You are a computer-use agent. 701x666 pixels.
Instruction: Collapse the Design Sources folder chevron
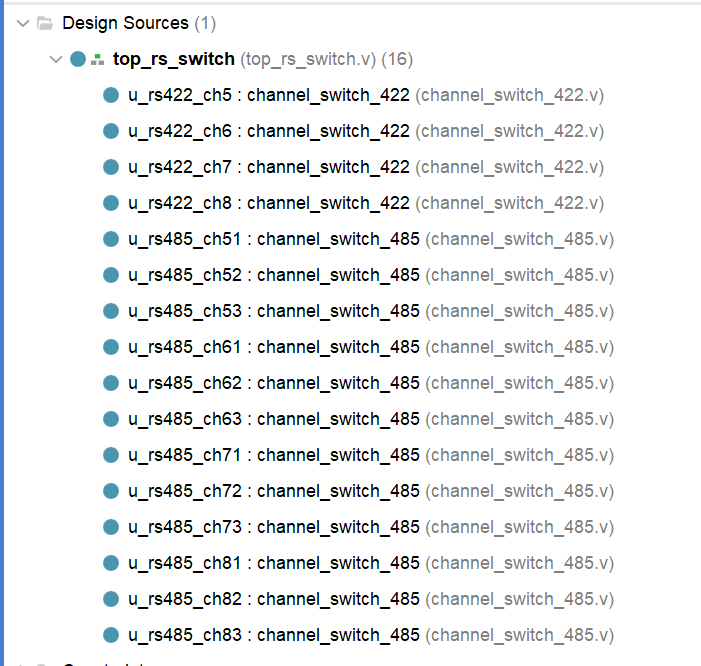23,23
